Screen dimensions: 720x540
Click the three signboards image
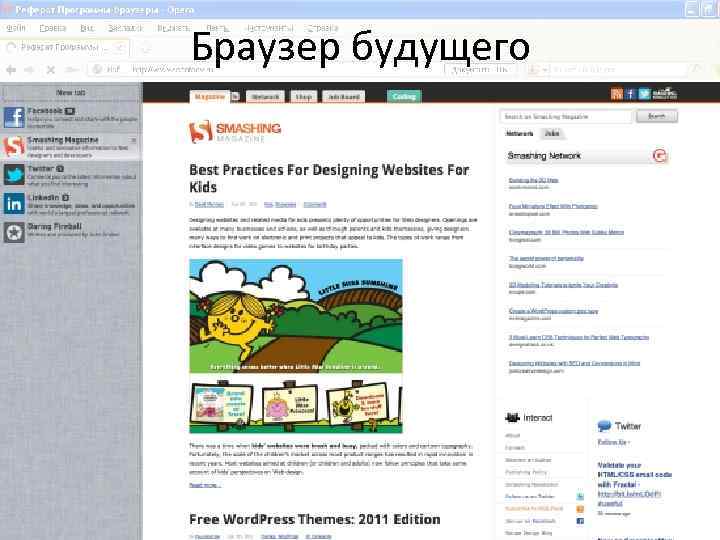[296, 406]
